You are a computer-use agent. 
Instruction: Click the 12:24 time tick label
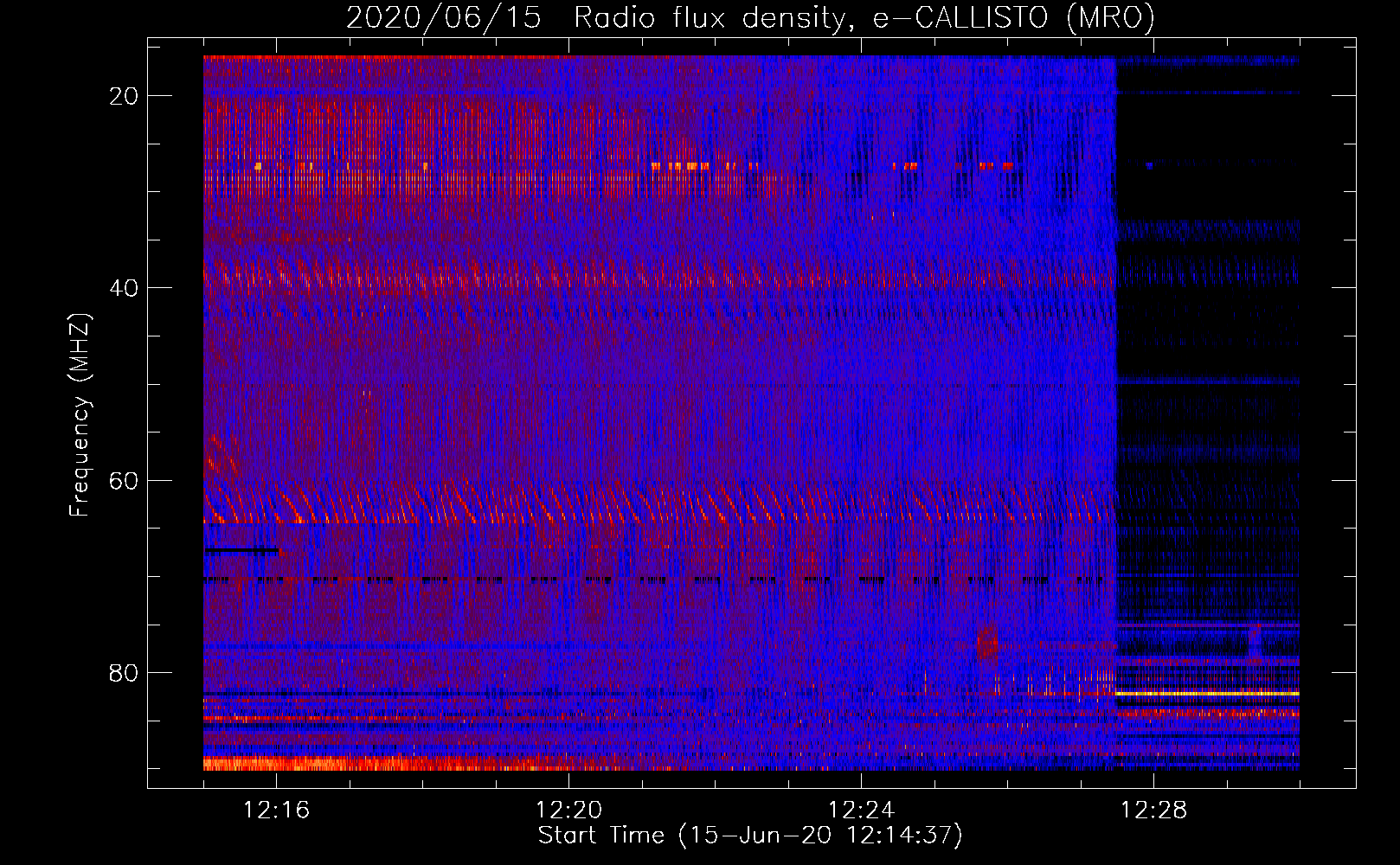tap(861, 811)
